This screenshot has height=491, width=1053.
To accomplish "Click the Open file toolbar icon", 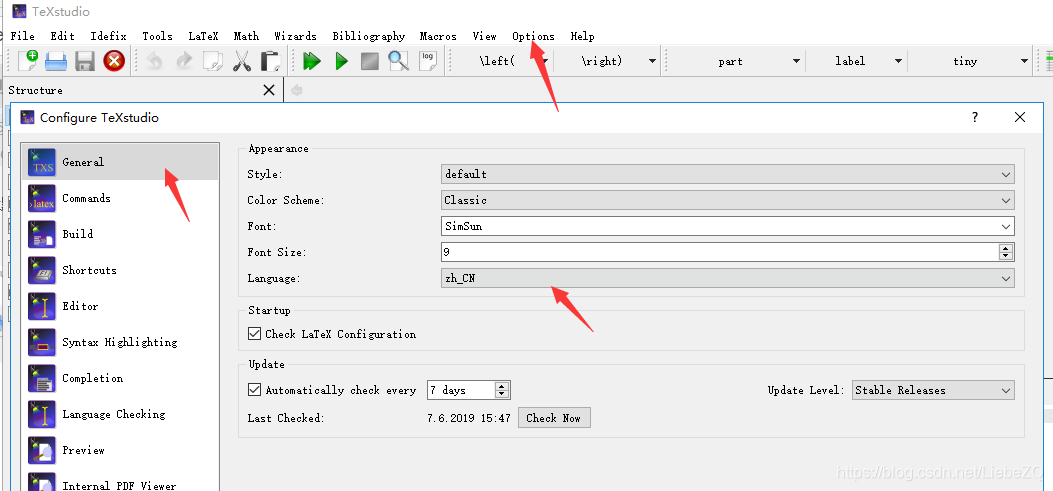I will [x=56, y=61].
